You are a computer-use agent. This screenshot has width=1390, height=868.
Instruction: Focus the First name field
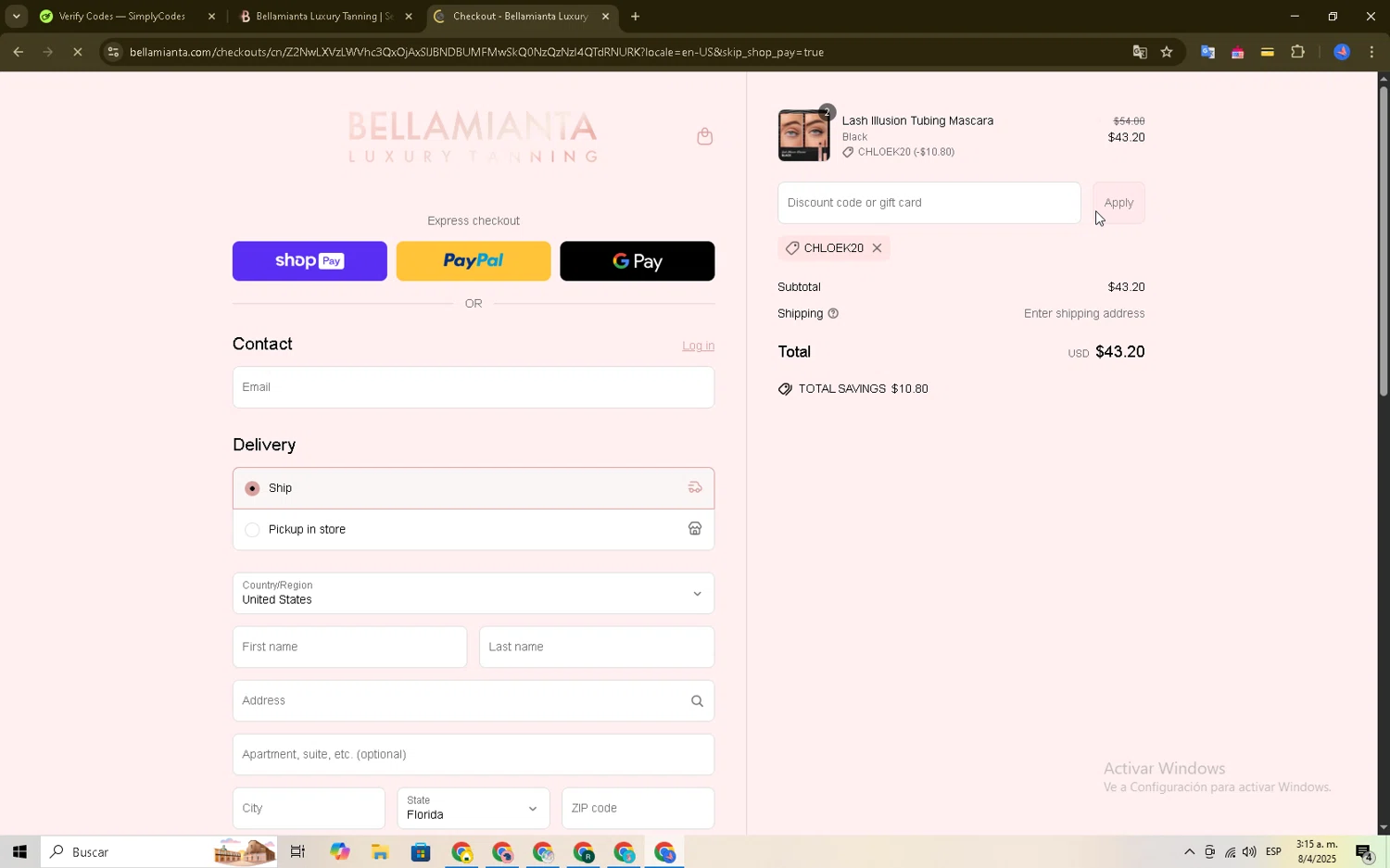pyautogui.click(x=349, y=647)
